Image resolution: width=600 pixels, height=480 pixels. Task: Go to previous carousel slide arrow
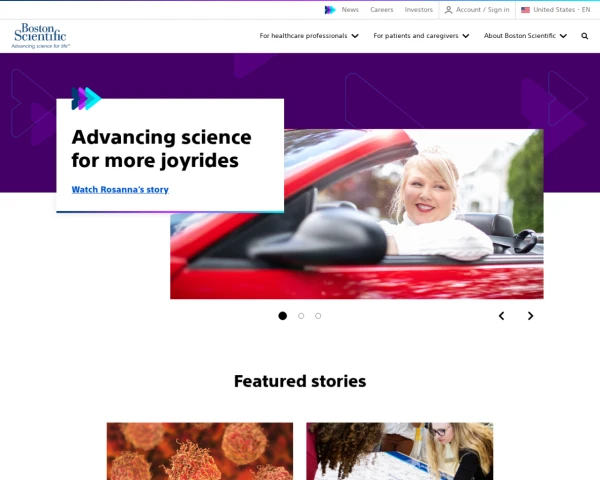[501, 316]
